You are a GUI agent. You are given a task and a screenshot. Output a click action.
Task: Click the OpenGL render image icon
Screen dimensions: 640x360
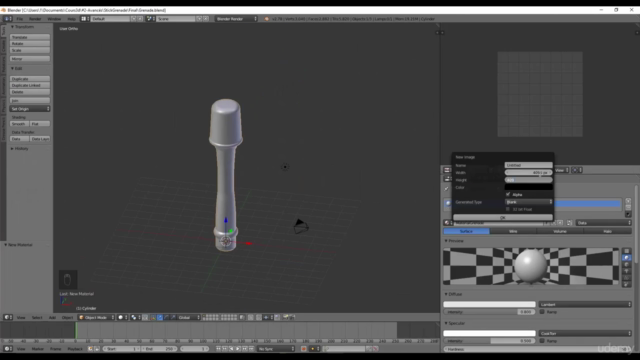(286, 317)
